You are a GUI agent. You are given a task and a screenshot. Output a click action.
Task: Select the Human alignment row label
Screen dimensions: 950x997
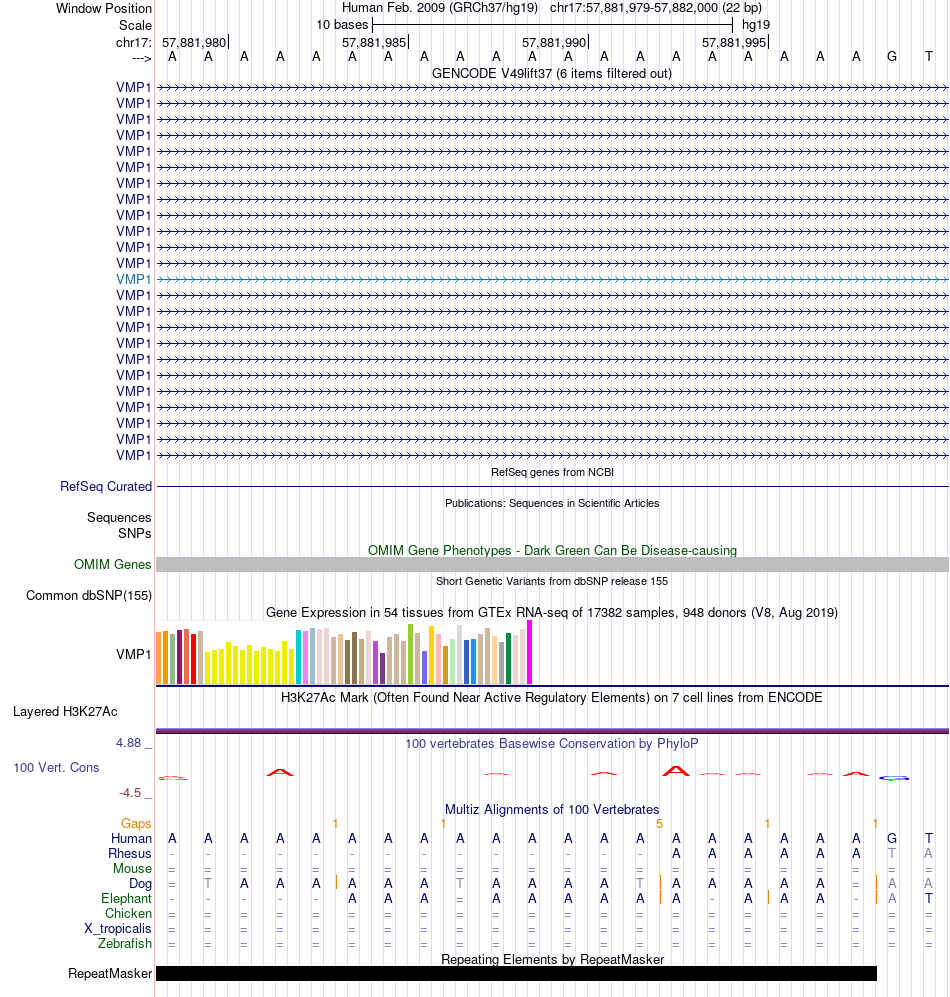pyautogui.click(x=131, y=839)
